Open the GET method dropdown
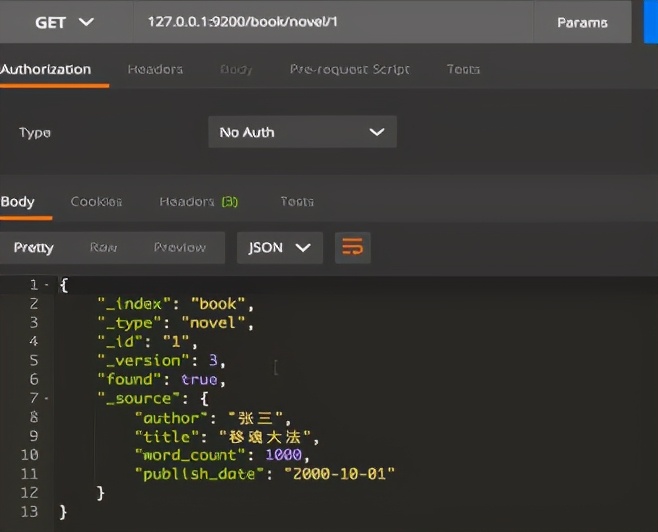 (65, 22)
